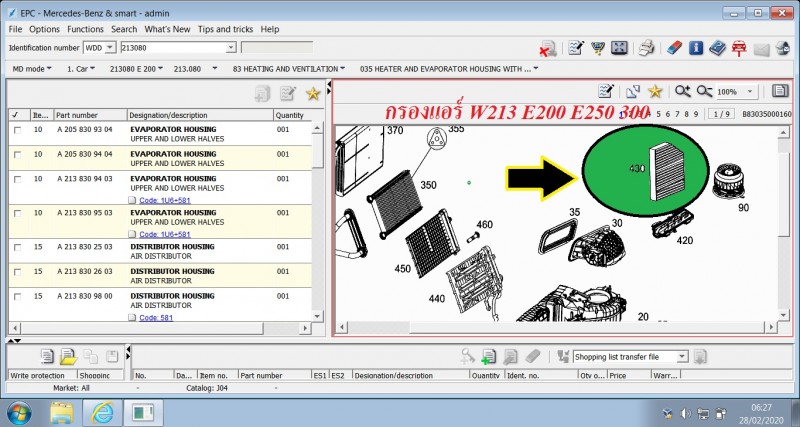Open the Options menu

[x=44, y=29]
